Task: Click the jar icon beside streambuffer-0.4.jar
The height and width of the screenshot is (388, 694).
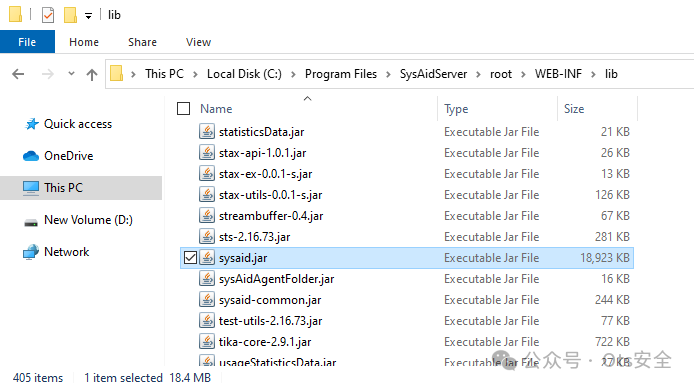Action: [x=207, y=216]
